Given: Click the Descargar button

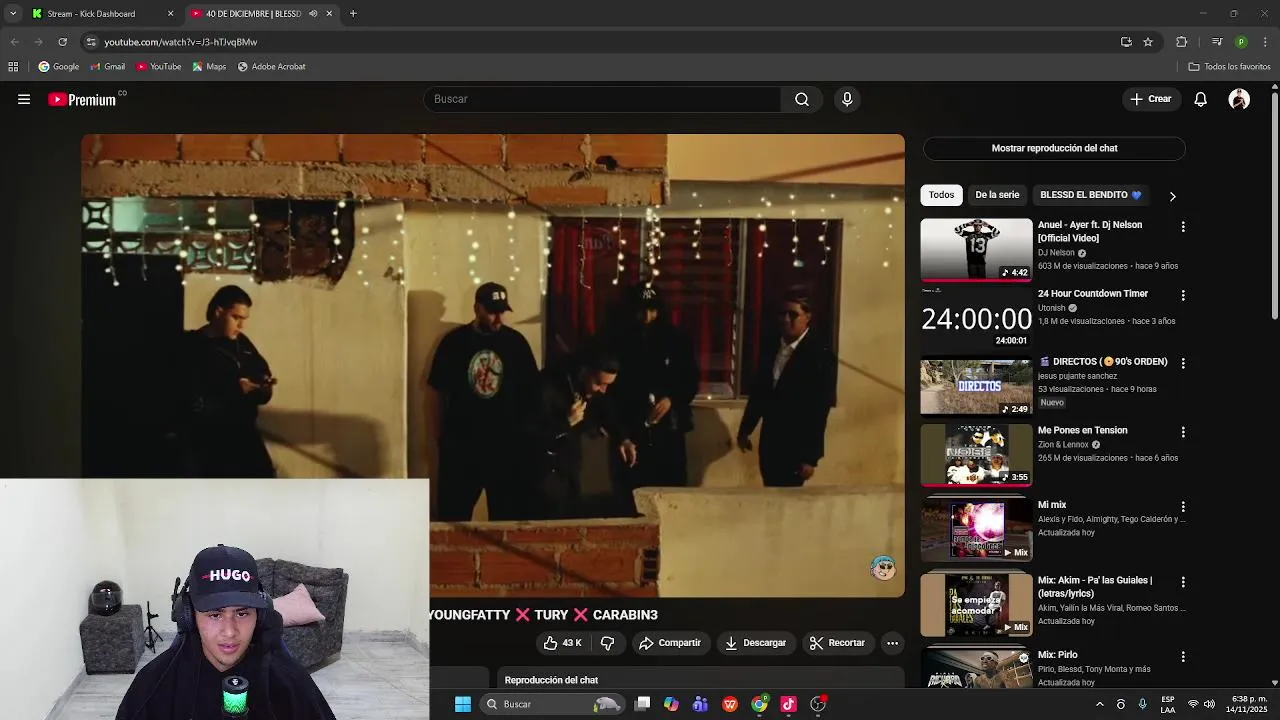Looking at the screenshot, I should (x=756, y=643).
